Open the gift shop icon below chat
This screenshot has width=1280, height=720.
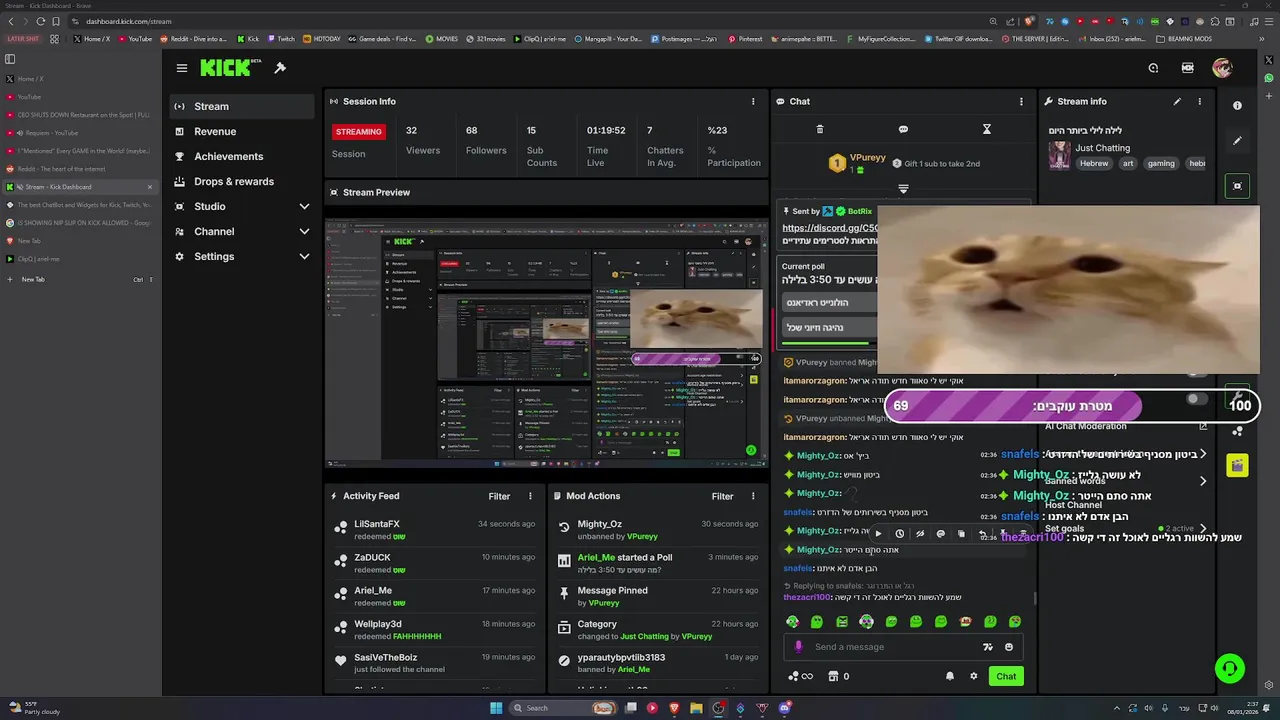832,676
